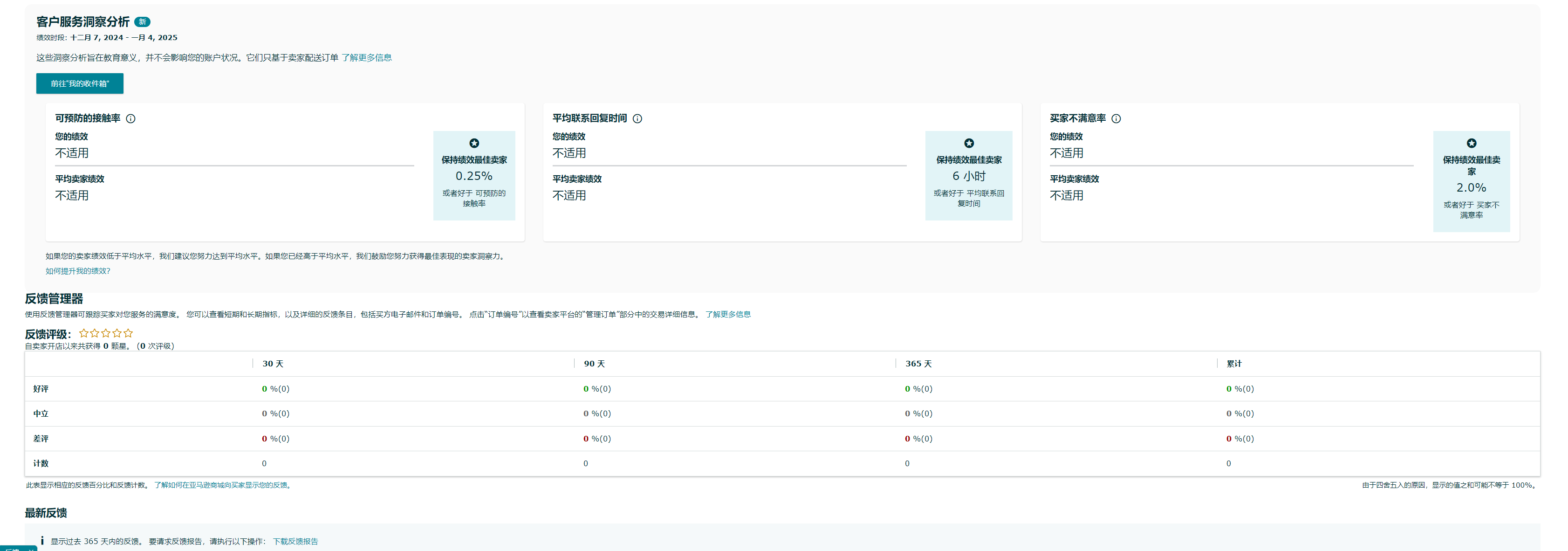The height and width of the screenshot is (551, 1568).
Task: Click info icon beside 可预防的接触率
Action: click(x=130, y=119)
